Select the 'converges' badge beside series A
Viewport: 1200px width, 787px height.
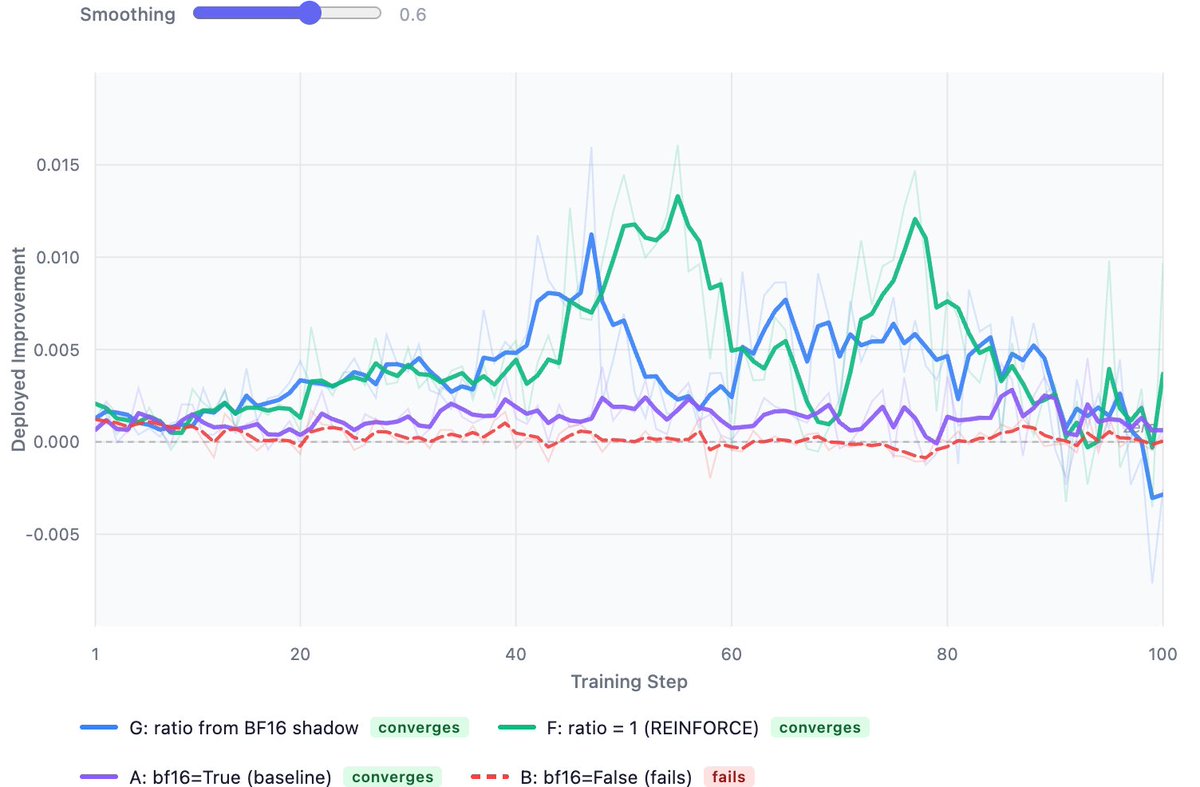[x=392, y=777]
